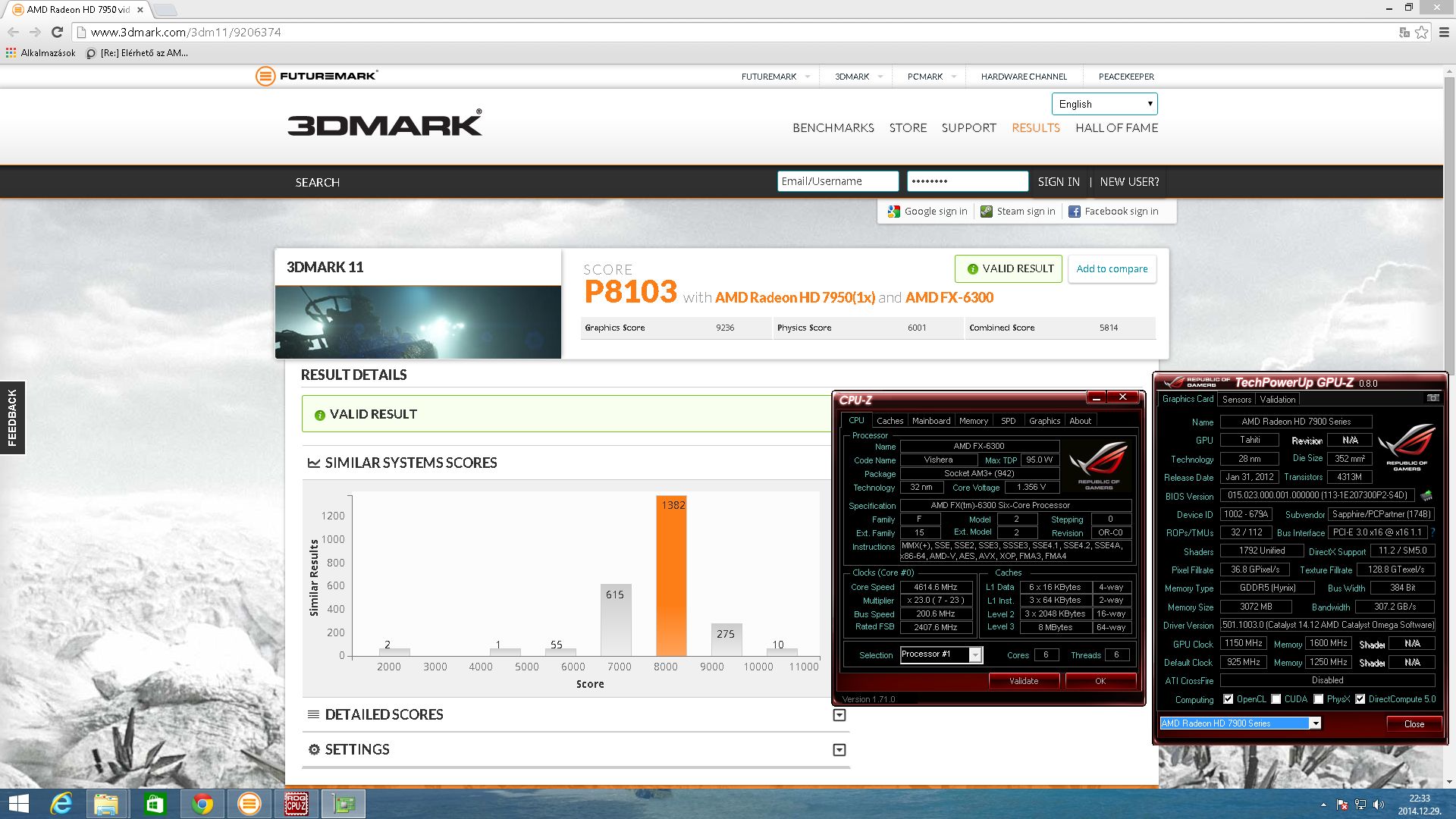Click the translate page icon in address bar
The width and height of the screenshot is (1456, 819).
(1404, 32)
